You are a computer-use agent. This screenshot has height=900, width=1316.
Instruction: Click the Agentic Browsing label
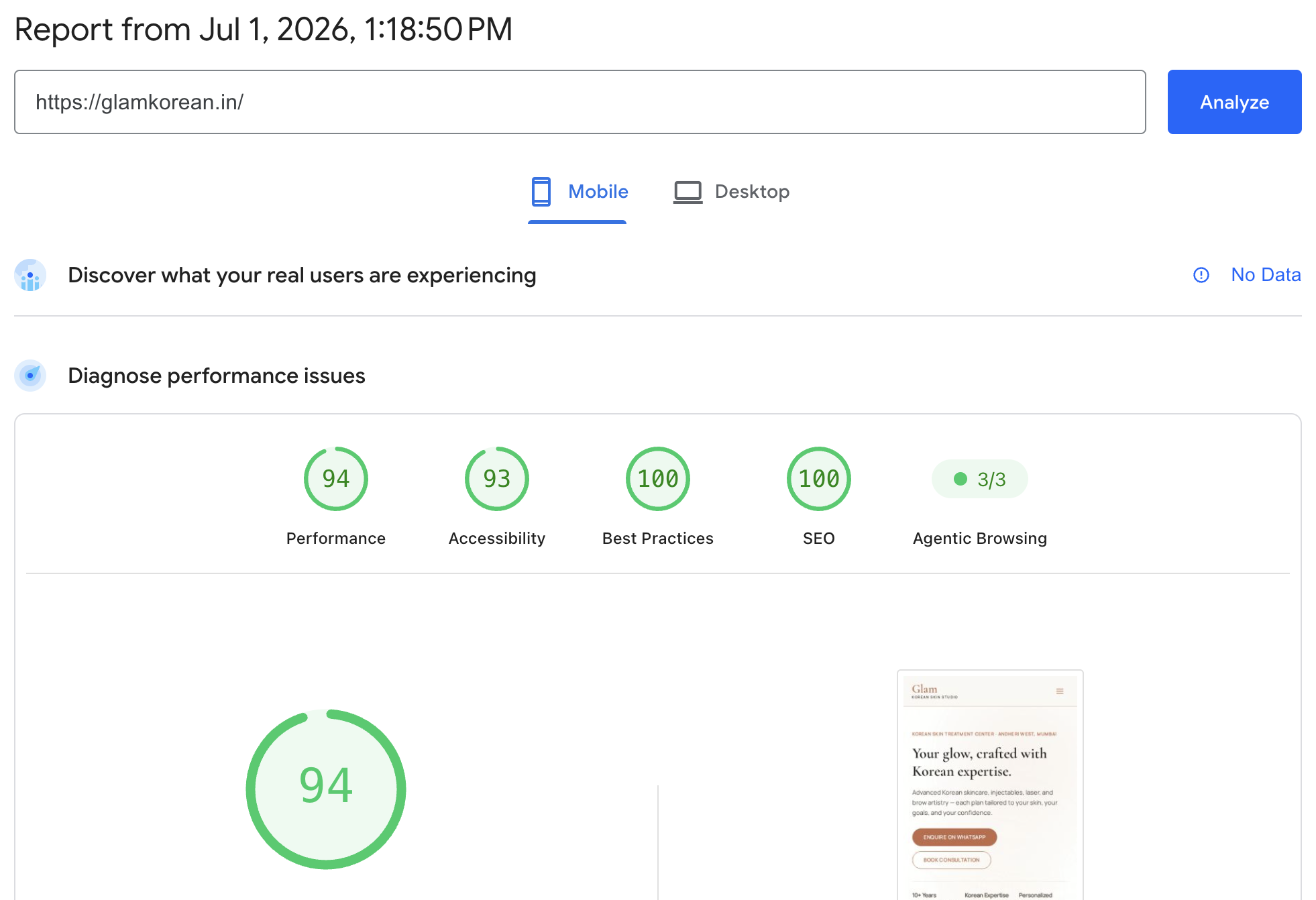pos(980,539)
